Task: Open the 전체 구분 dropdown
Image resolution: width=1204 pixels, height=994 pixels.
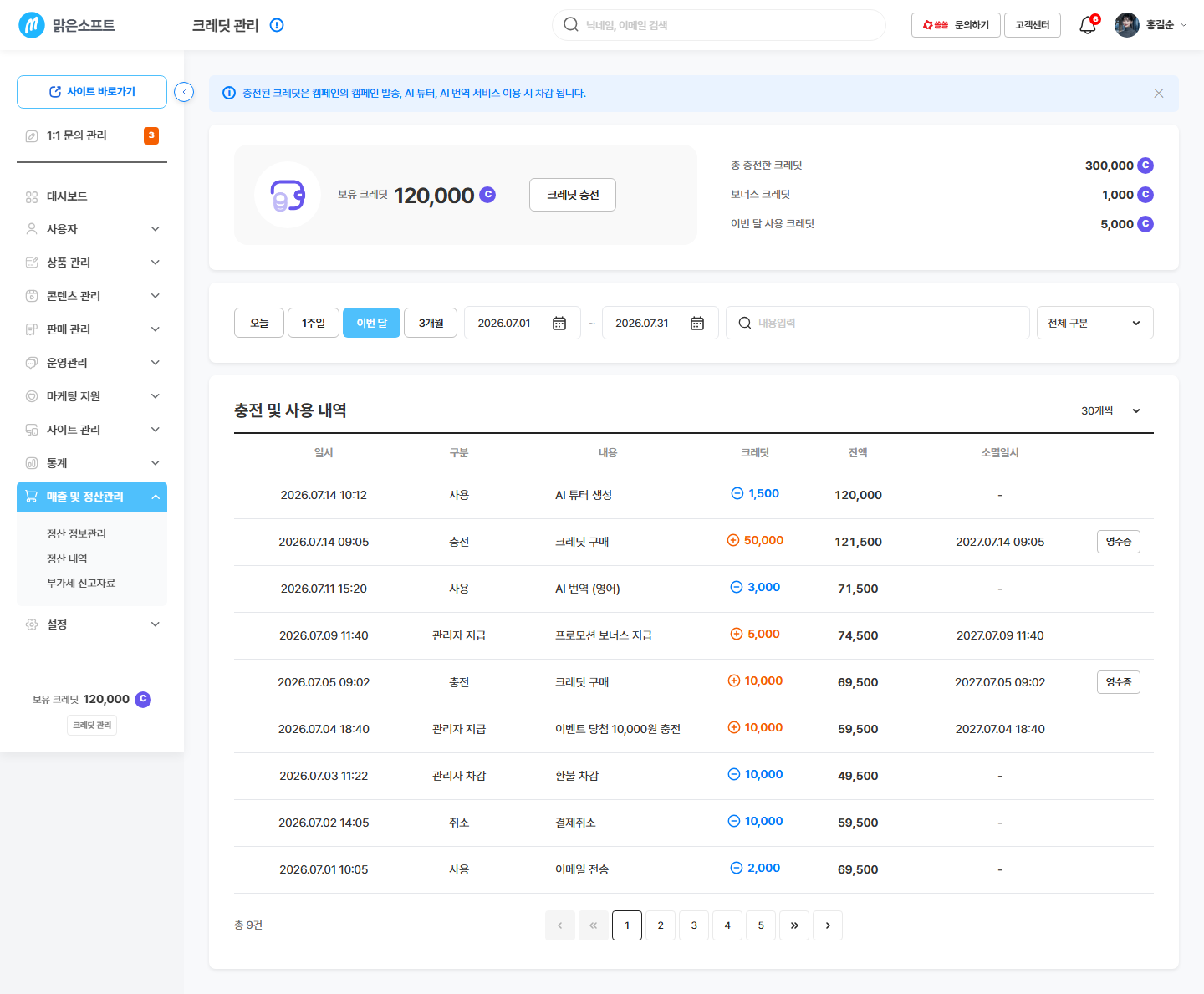Action: 1094,323
